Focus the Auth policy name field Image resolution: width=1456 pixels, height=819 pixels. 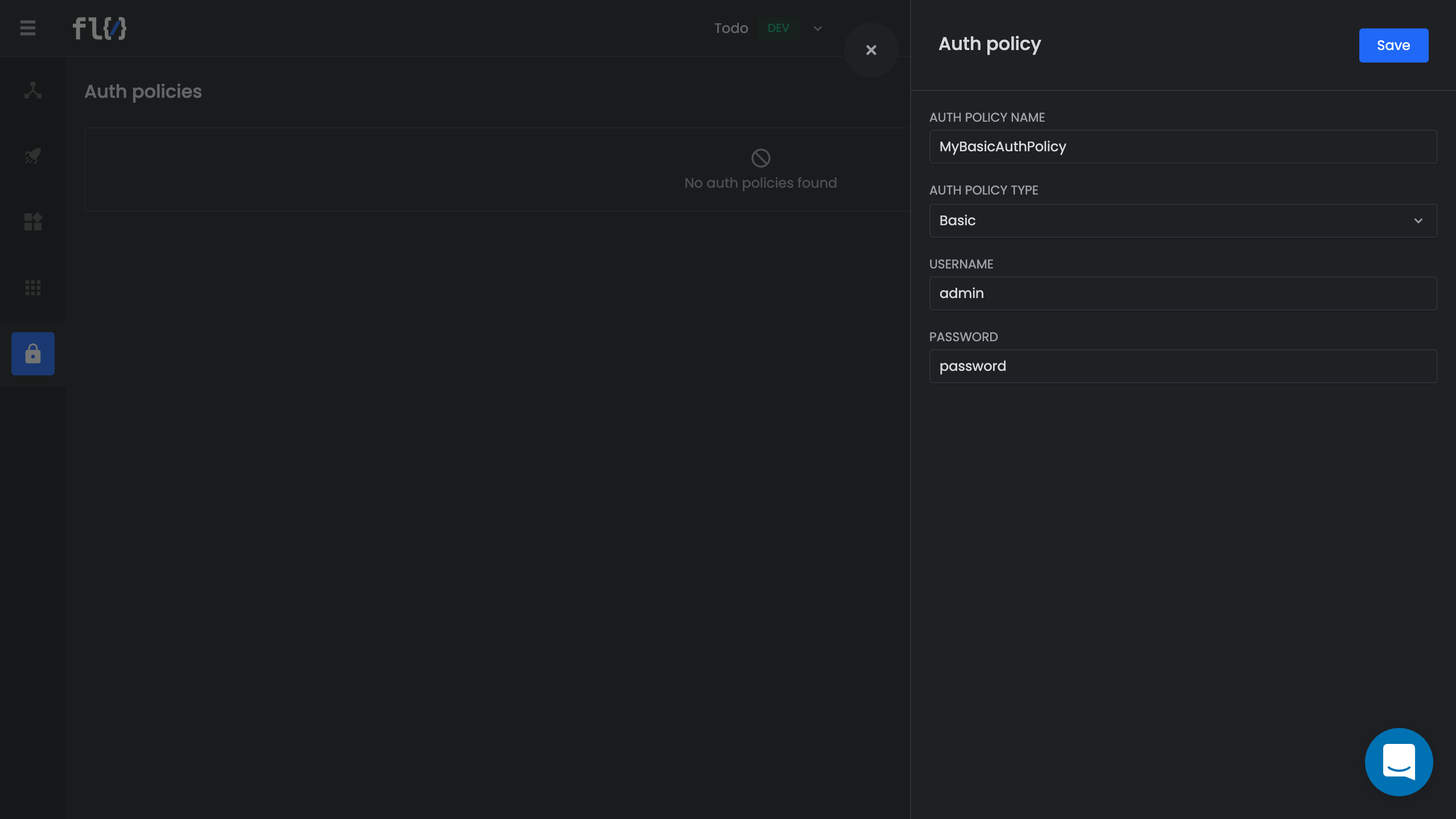coord(1183,147)
